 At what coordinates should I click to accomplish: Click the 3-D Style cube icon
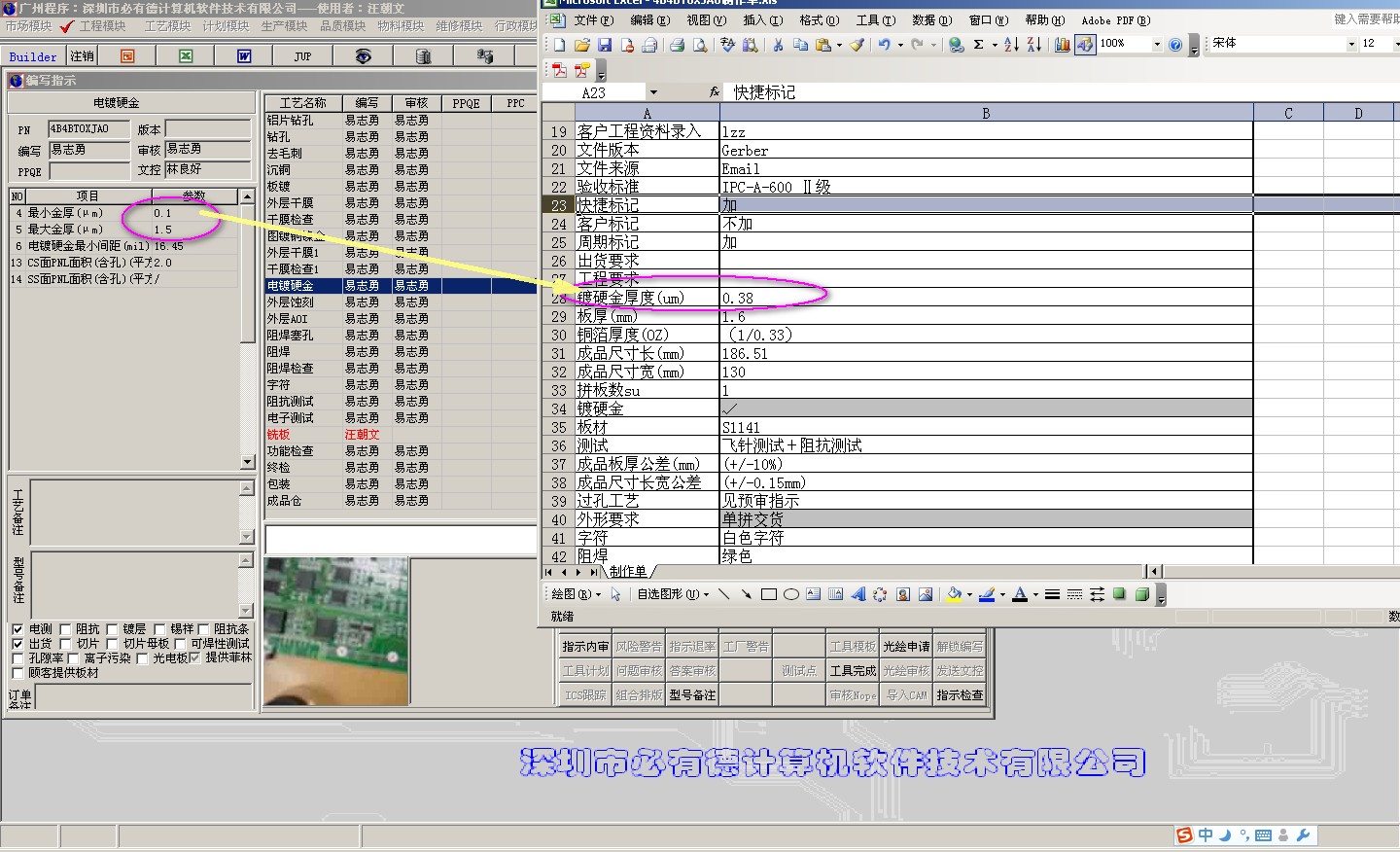[1142, 594]
